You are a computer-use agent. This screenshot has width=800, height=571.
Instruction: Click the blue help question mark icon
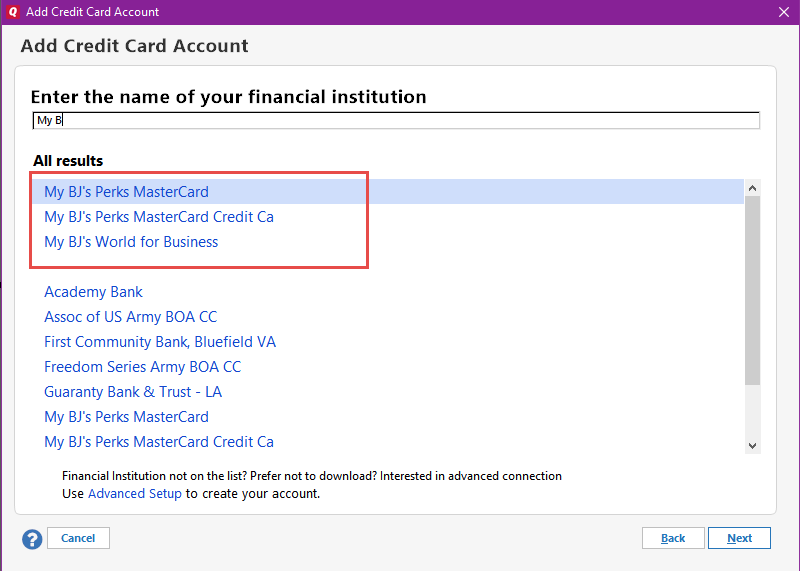pos(32,539)
